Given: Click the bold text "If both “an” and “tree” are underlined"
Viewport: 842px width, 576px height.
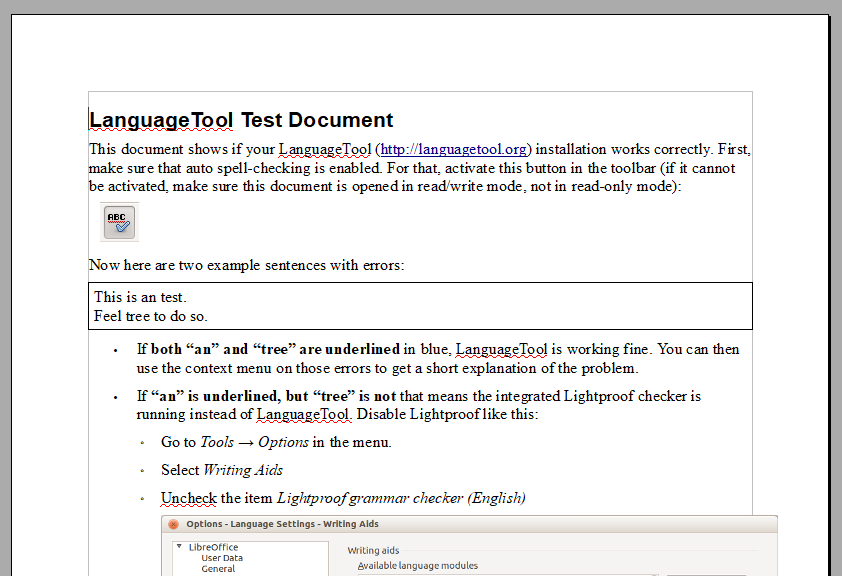Looking at the screenshot, I should point(268,349).
